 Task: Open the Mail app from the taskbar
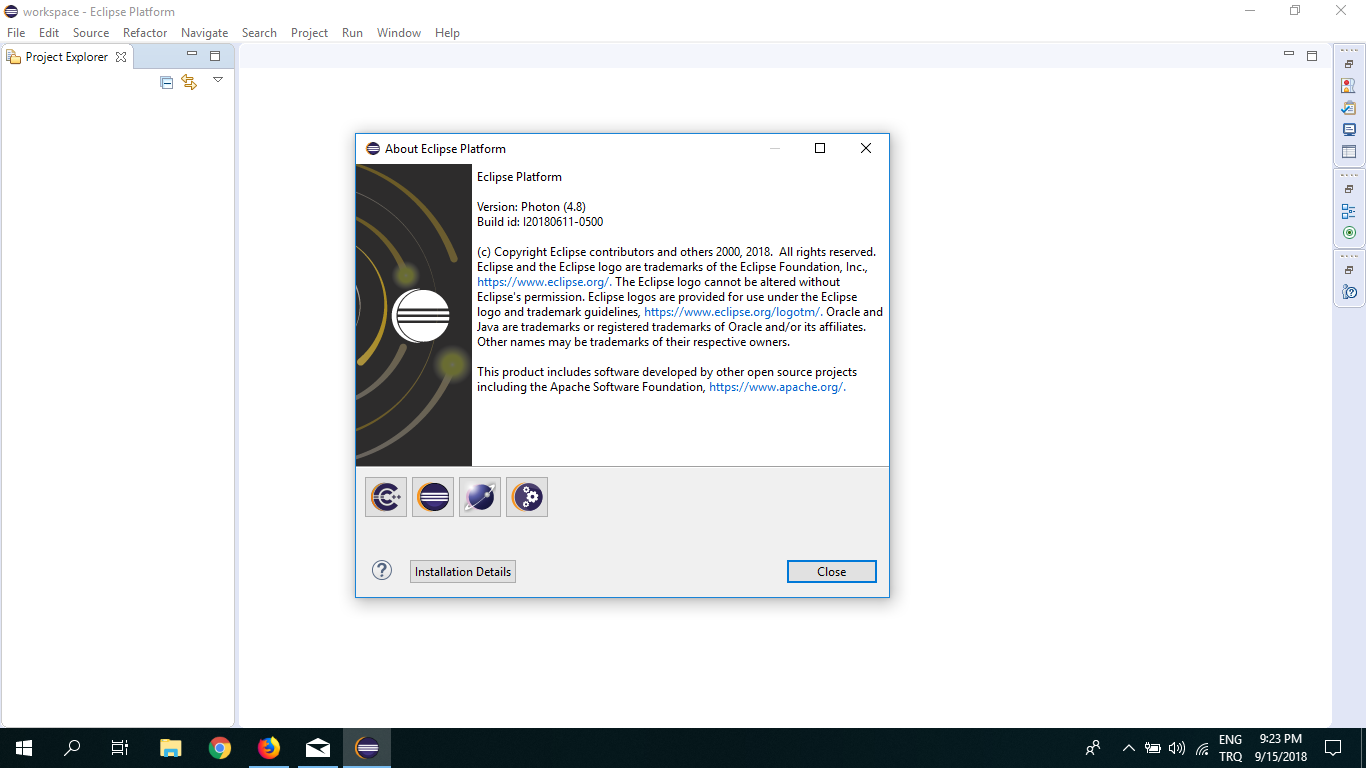coord(318,748)
